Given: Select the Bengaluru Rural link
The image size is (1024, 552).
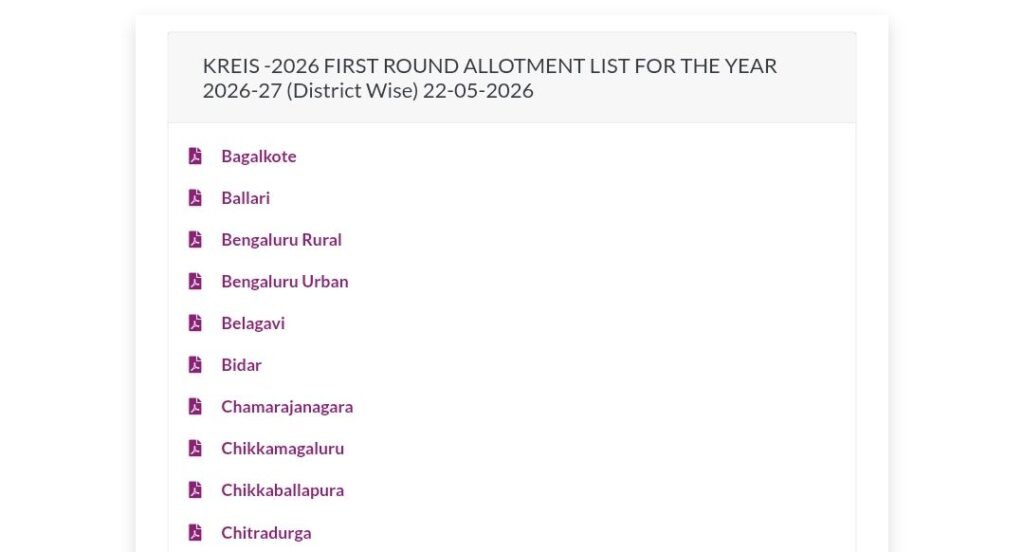Looking at the screenshot, I should click(281, 240).
